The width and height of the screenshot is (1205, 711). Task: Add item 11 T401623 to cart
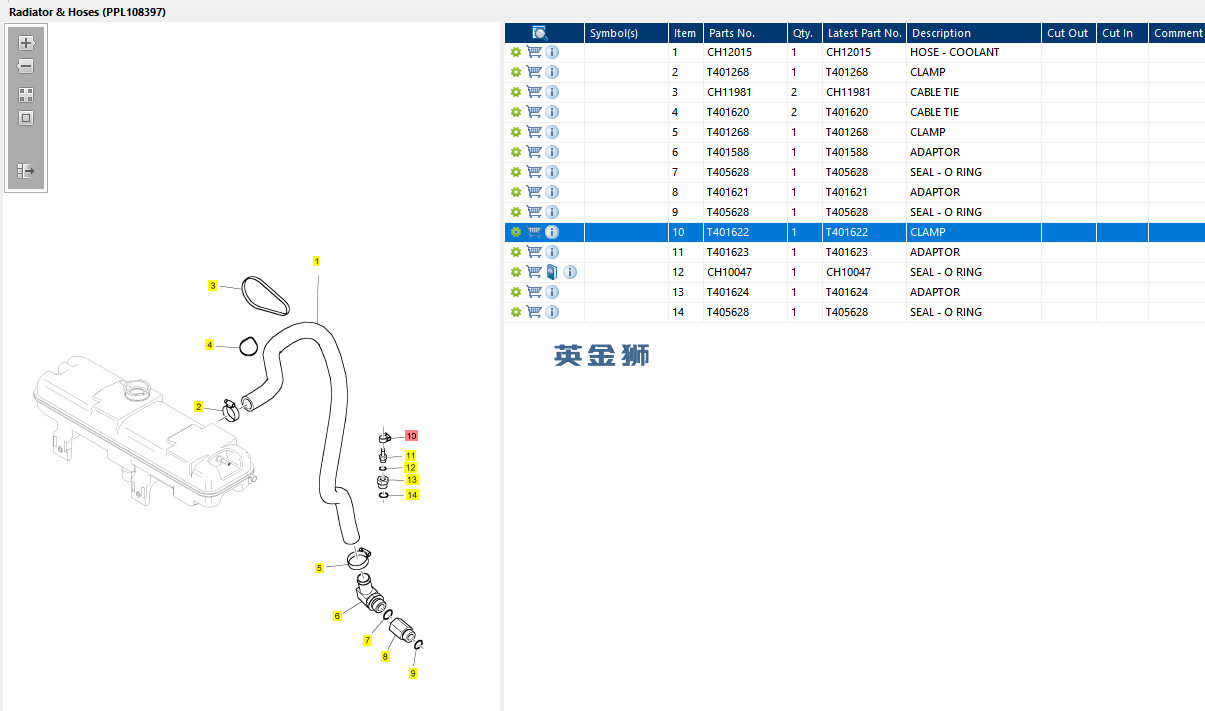tap(534, 252)
